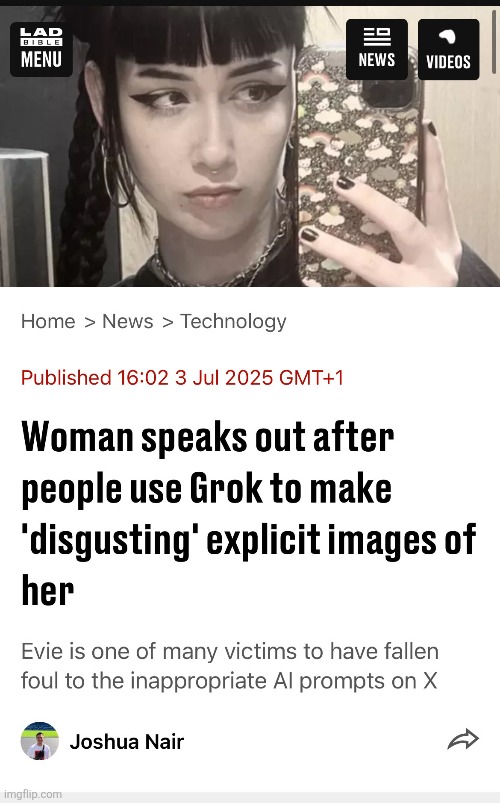Viewport: 500px width, 803px height.
Task: Click the article headline about Grok
Action: [x=249, y=513]
